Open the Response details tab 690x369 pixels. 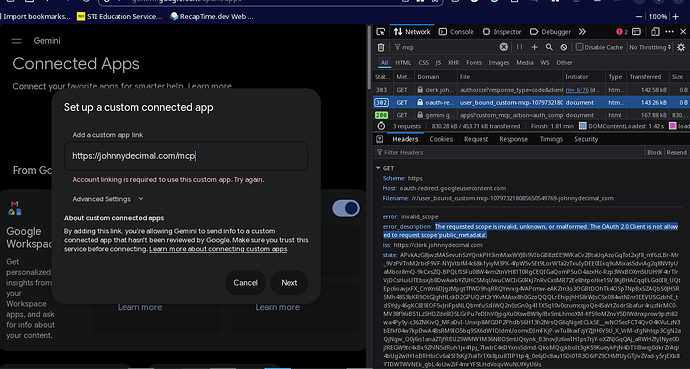click(513, 139)
